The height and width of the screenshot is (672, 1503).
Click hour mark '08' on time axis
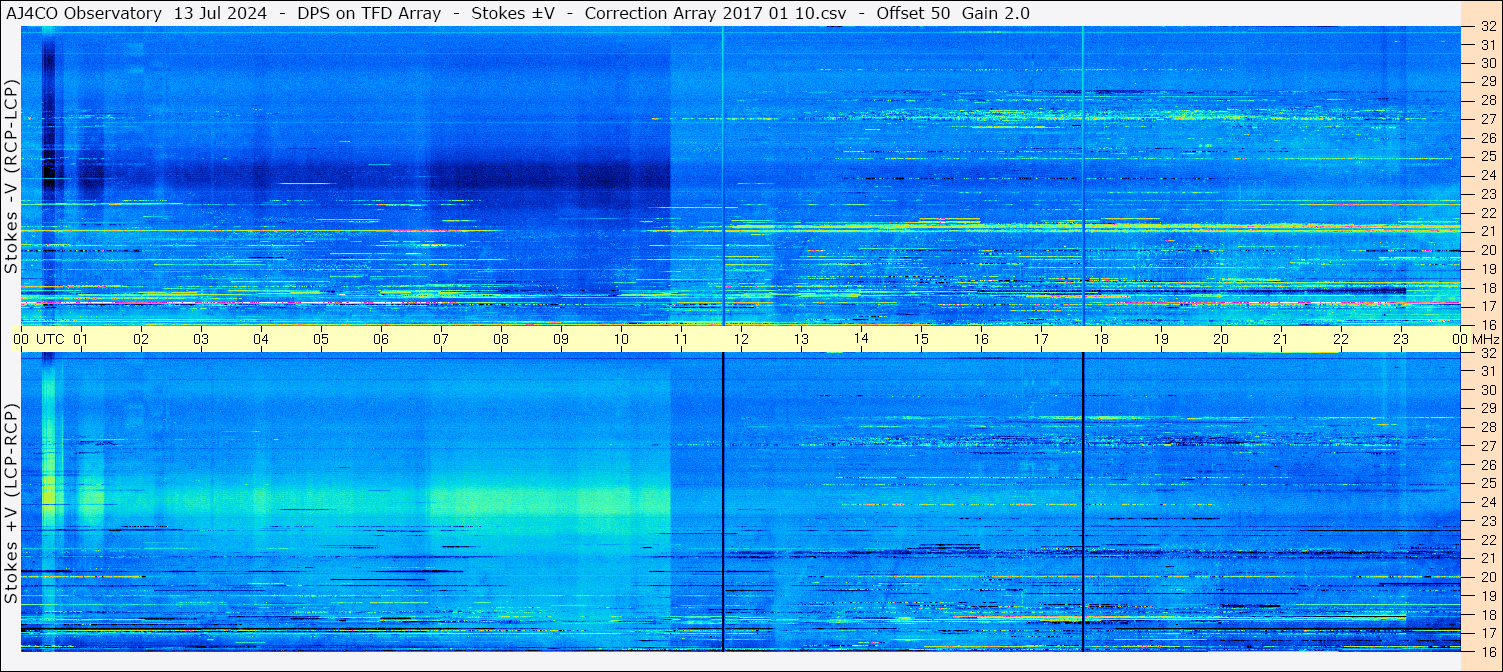(501, 339)
